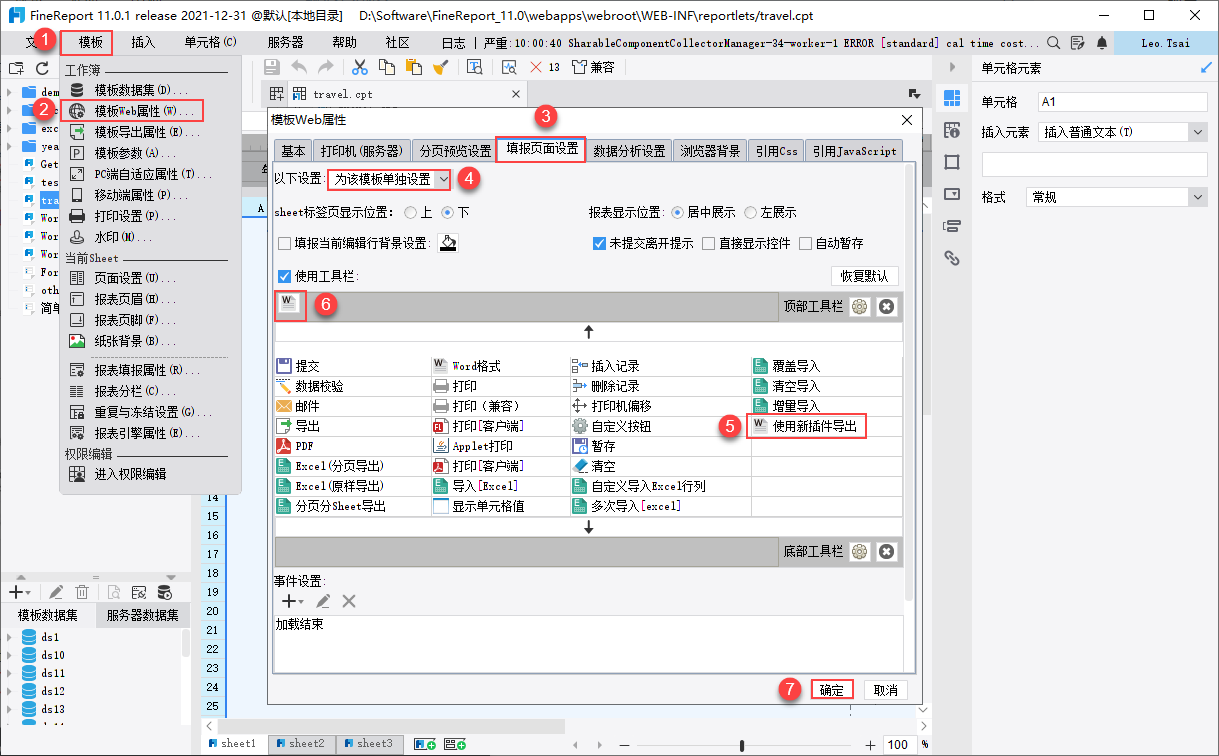This screenshot has width=1219, height=756.
Task: Click the Paste clipboard icon in the toolbar
Action: coord(413,67)
